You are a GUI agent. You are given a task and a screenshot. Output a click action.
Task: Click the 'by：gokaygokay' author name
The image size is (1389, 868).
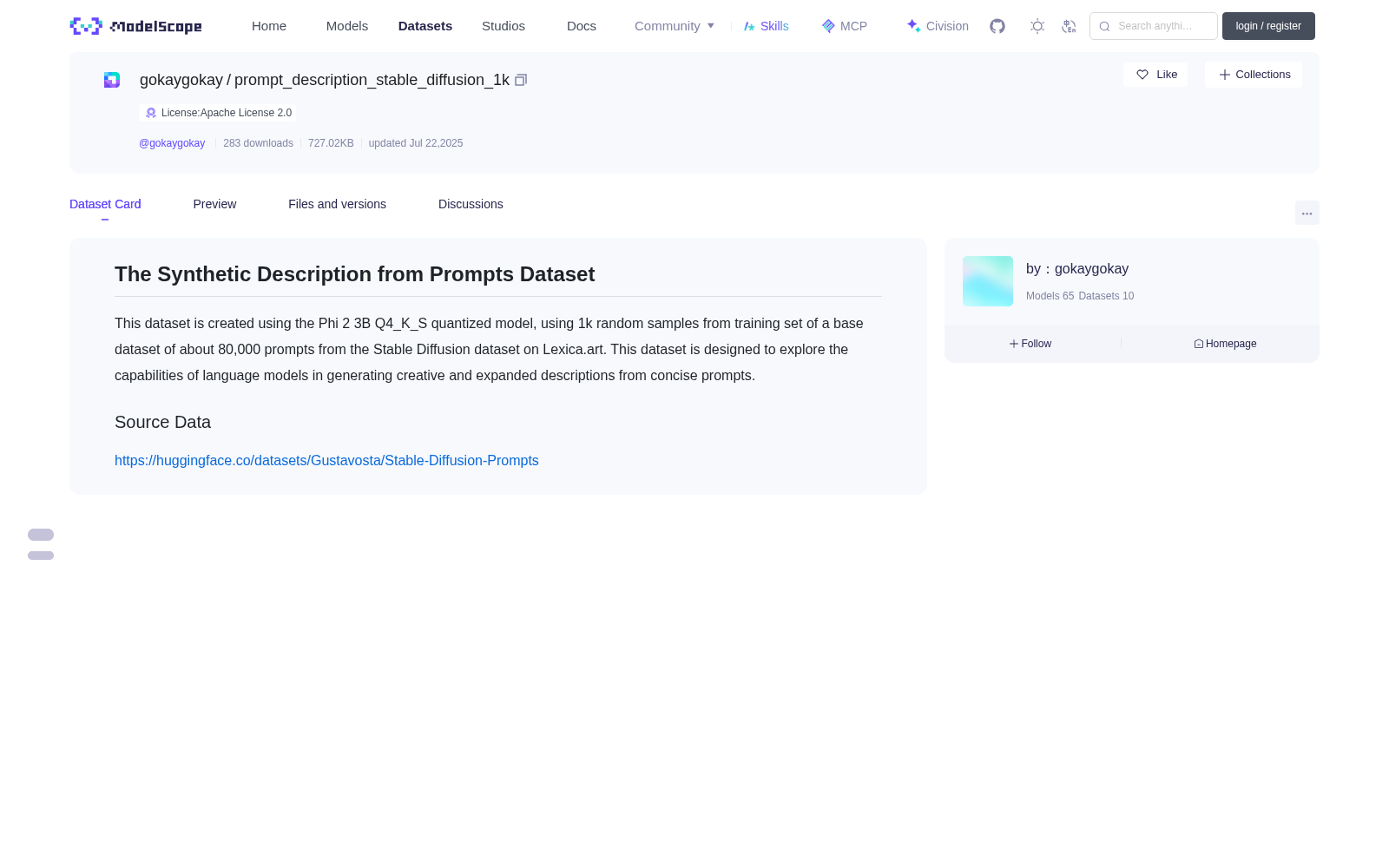pos(1077,269)
